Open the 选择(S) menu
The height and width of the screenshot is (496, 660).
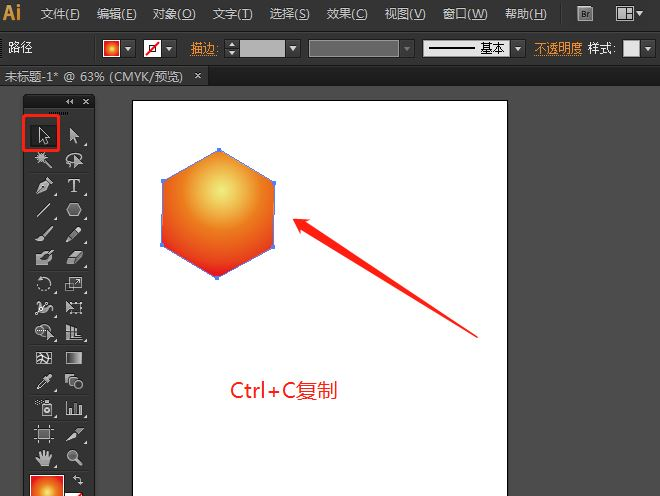pos(289,14)
